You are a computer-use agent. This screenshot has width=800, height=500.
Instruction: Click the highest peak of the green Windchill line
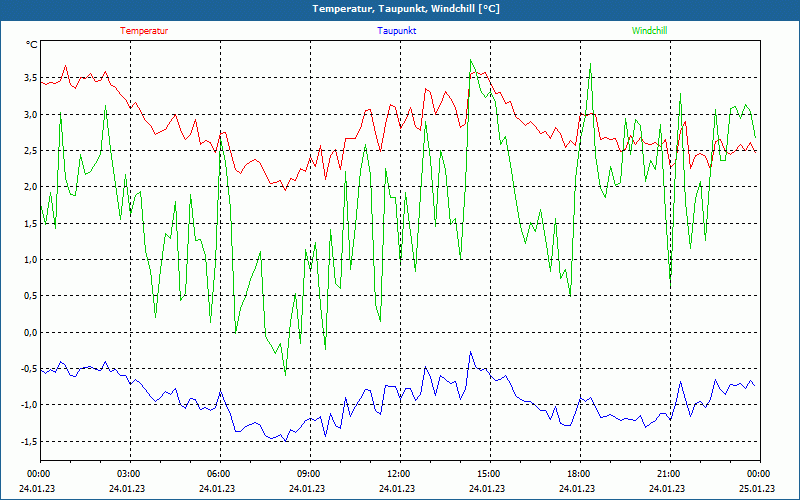[x=471, y=60]
